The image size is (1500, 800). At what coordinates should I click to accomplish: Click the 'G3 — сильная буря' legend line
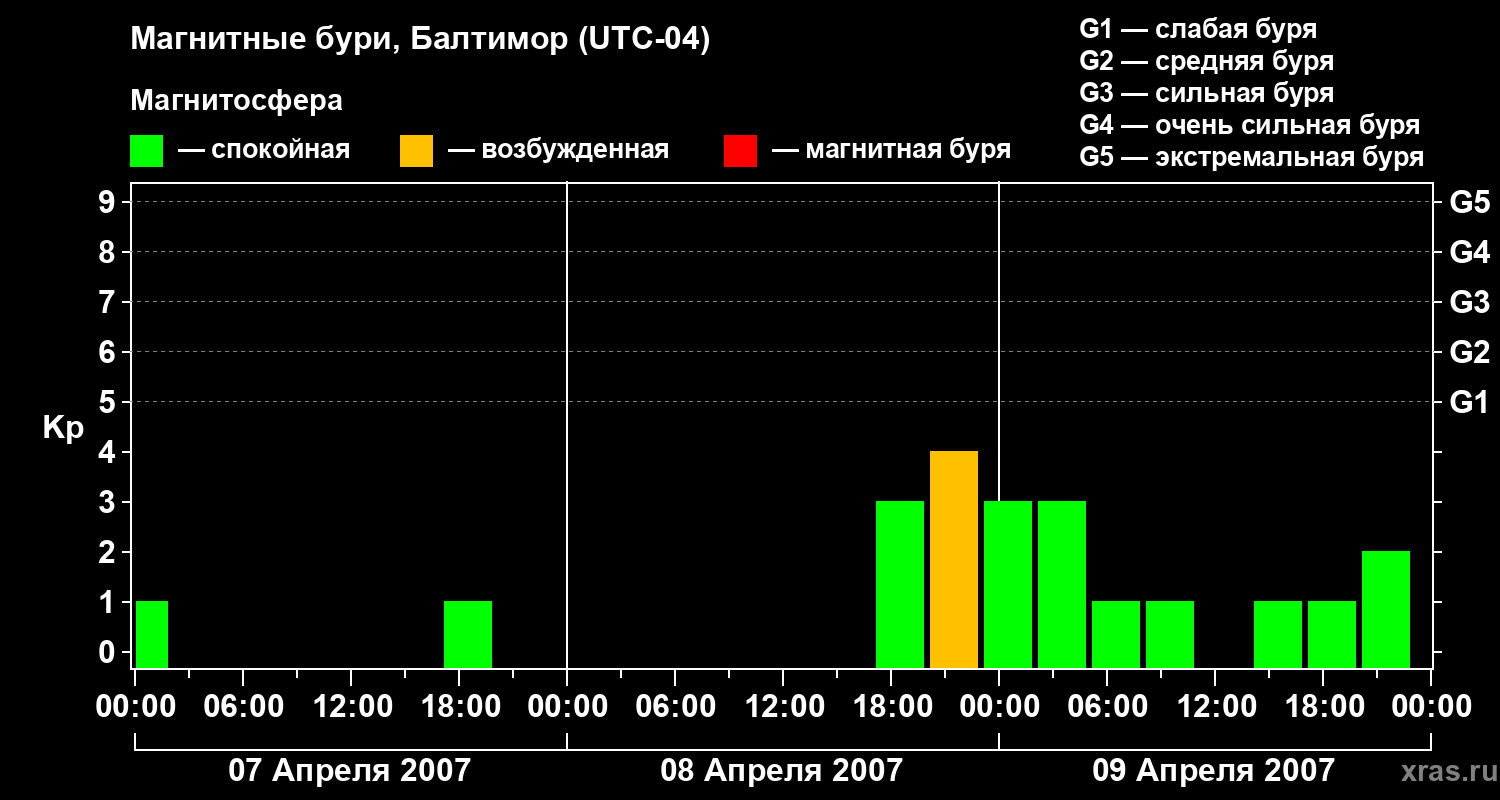(1206, 93)
